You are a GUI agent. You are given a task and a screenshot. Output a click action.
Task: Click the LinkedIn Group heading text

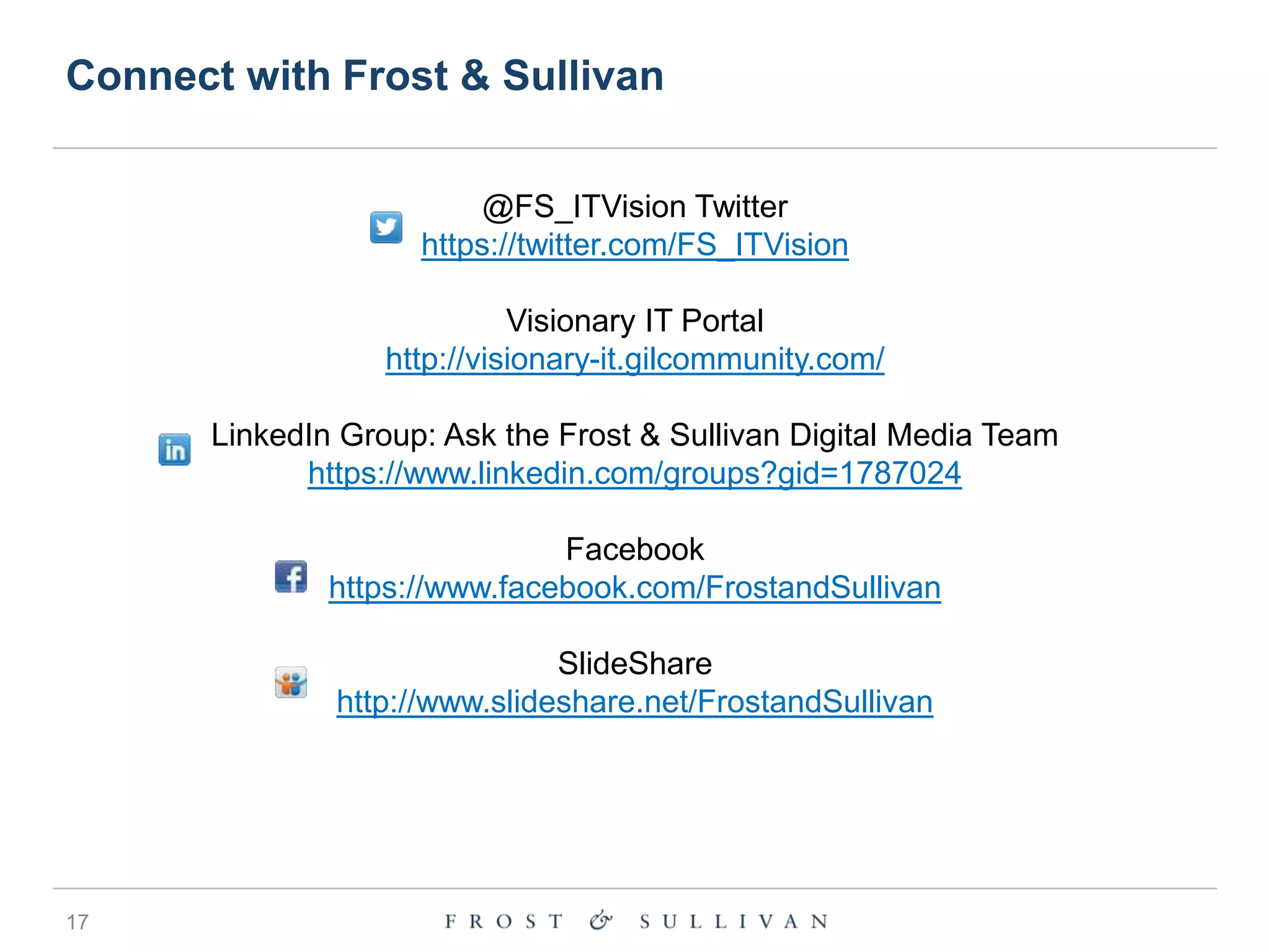tap(634, 435)
